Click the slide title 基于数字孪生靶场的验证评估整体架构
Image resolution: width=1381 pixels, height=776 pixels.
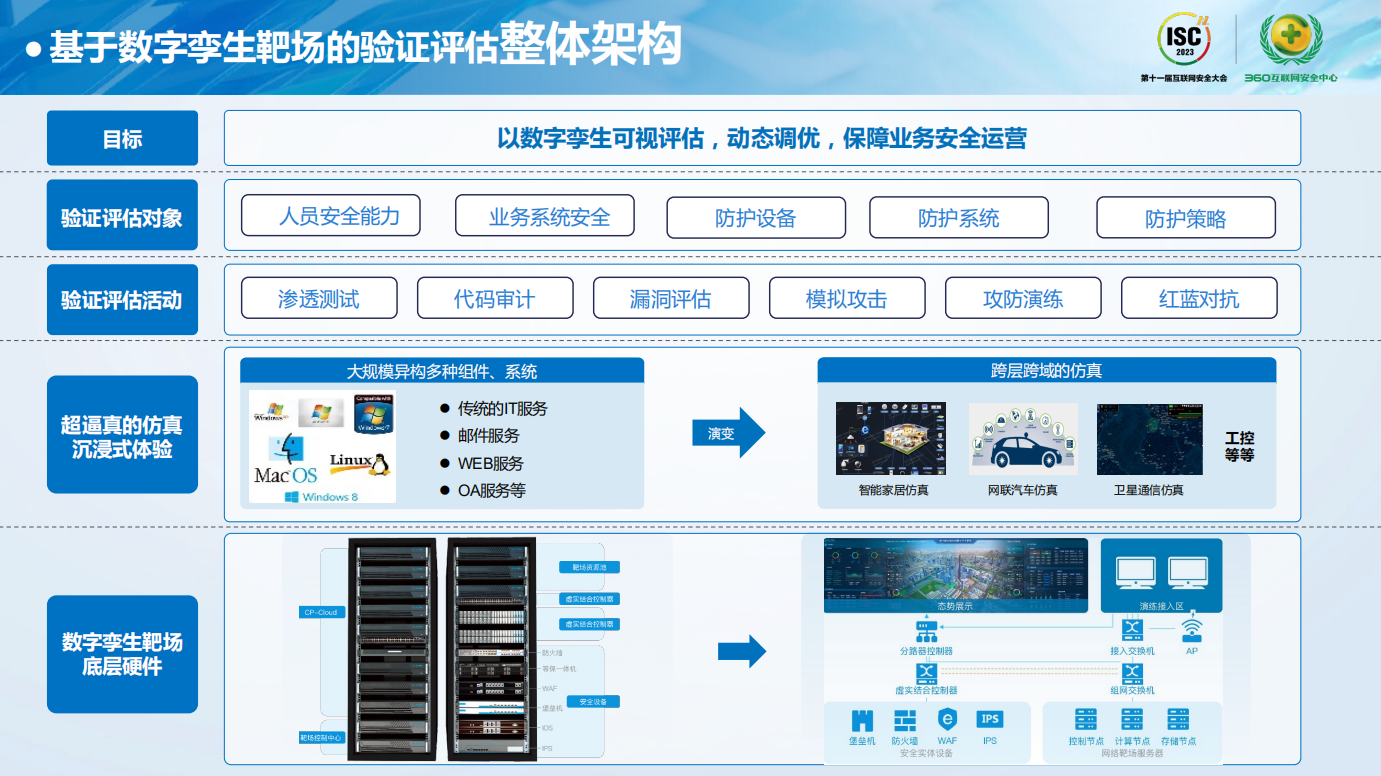click(x=365, y=45)
